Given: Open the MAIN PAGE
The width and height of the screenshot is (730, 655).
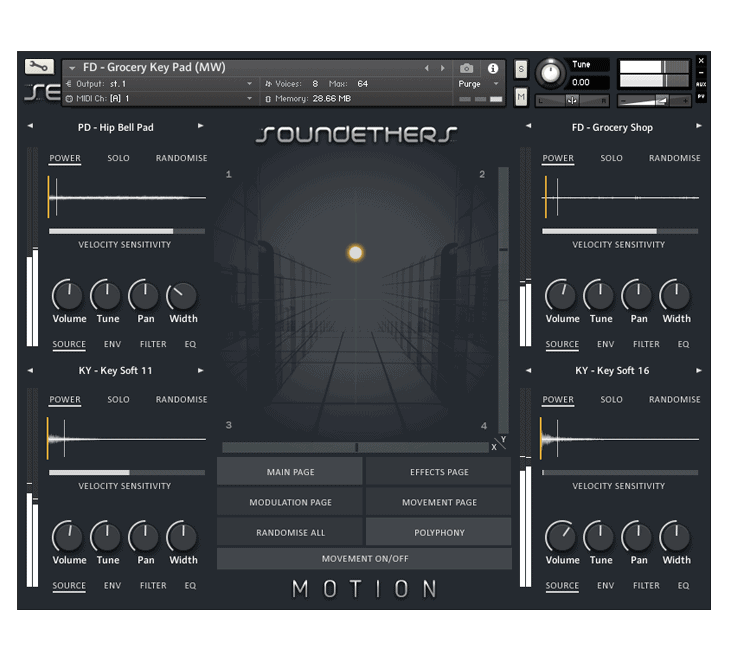Looking at the screenshot, I should (290, 472).
